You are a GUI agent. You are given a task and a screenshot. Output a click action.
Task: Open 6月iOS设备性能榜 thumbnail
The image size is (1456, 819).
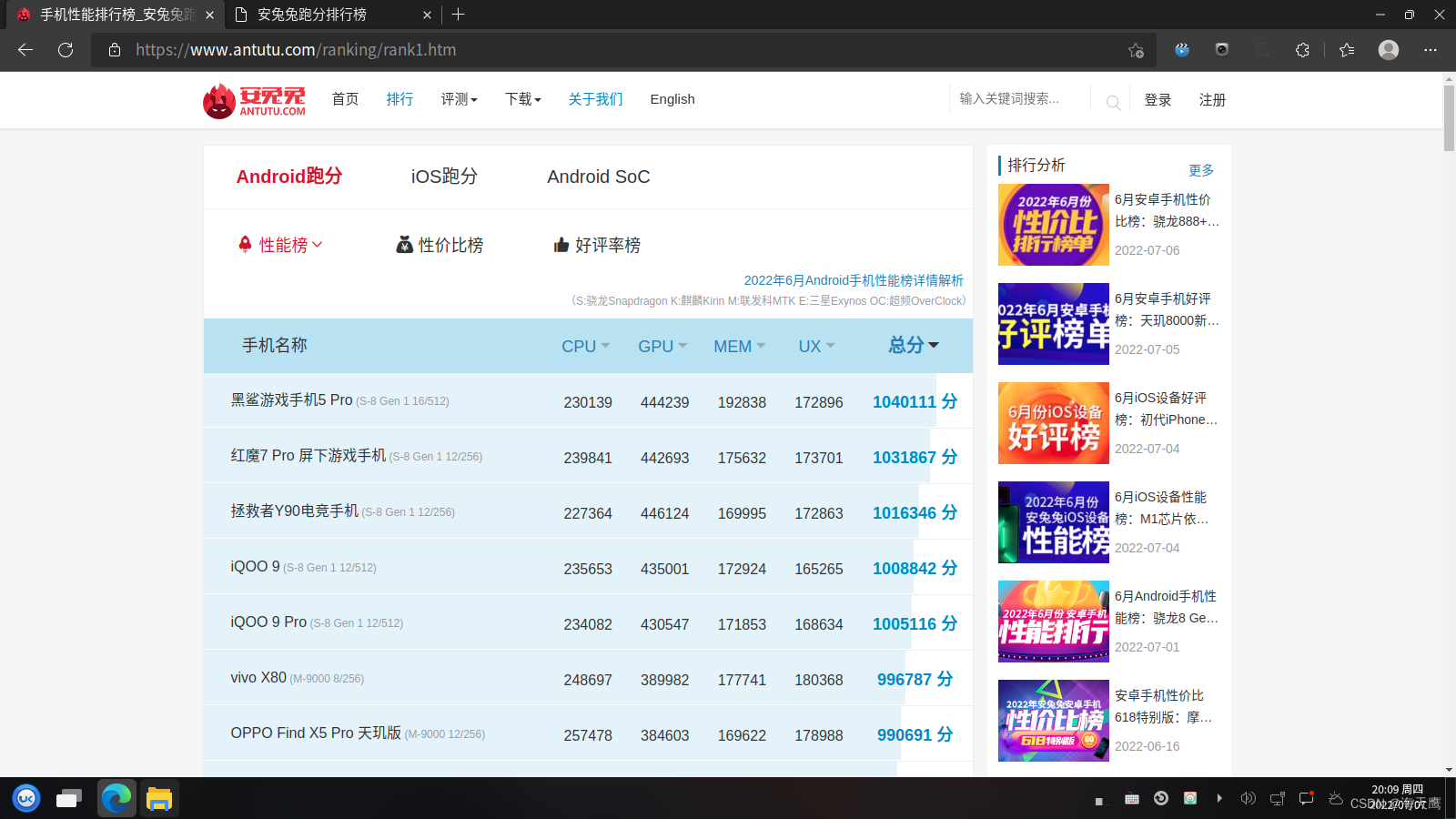coord(1054,522)
